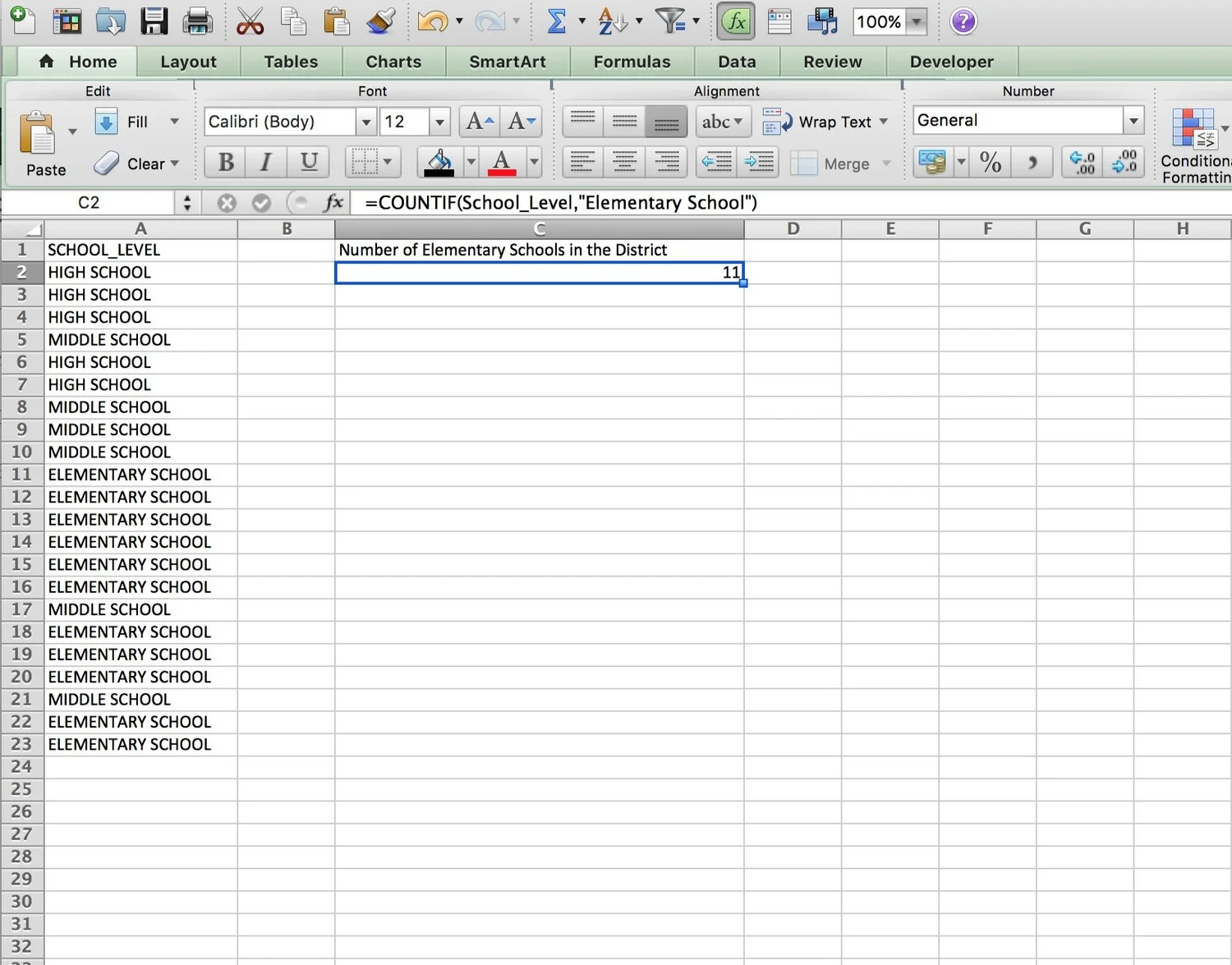
Task: Open the font color picker
Action: [x=535, y=162]
